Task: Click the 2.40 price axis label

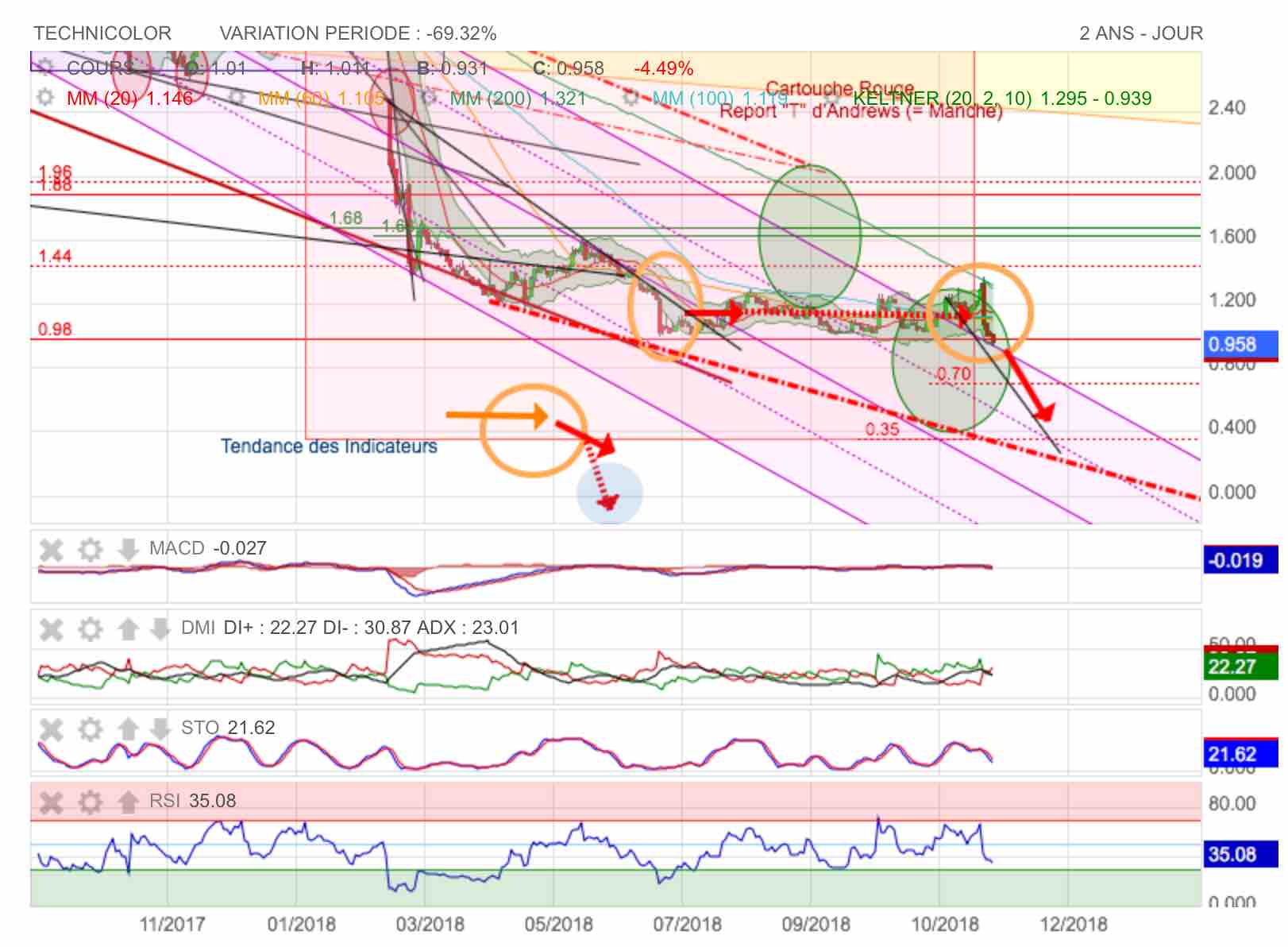Action: point(1227,107)
